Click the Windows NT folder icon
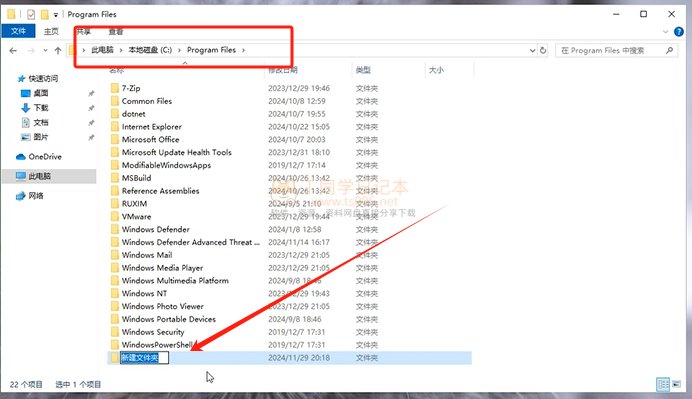Viewport: 692px width, 399px height. (x=115, y=293)
